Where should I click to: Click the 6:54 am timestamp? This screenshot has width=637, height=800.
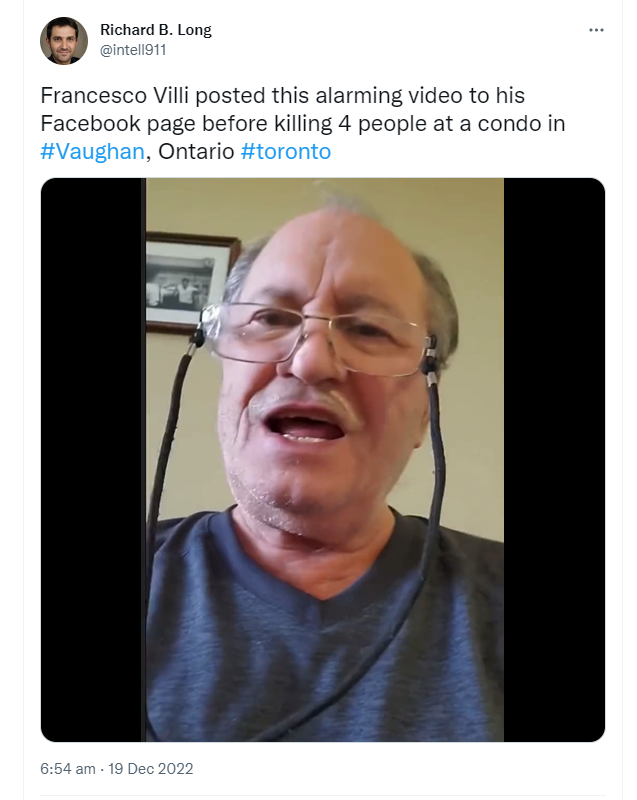coord(68,768)
